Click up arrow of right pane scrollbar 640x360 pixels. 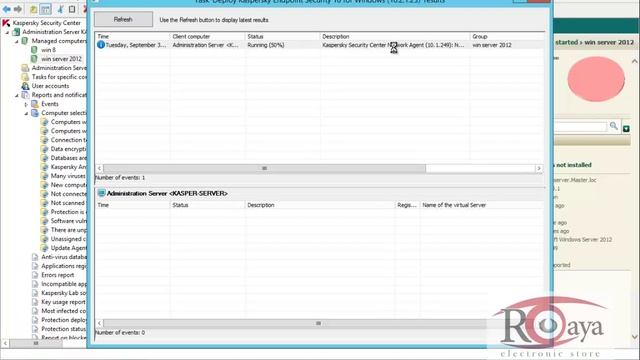tap(635, 61)
